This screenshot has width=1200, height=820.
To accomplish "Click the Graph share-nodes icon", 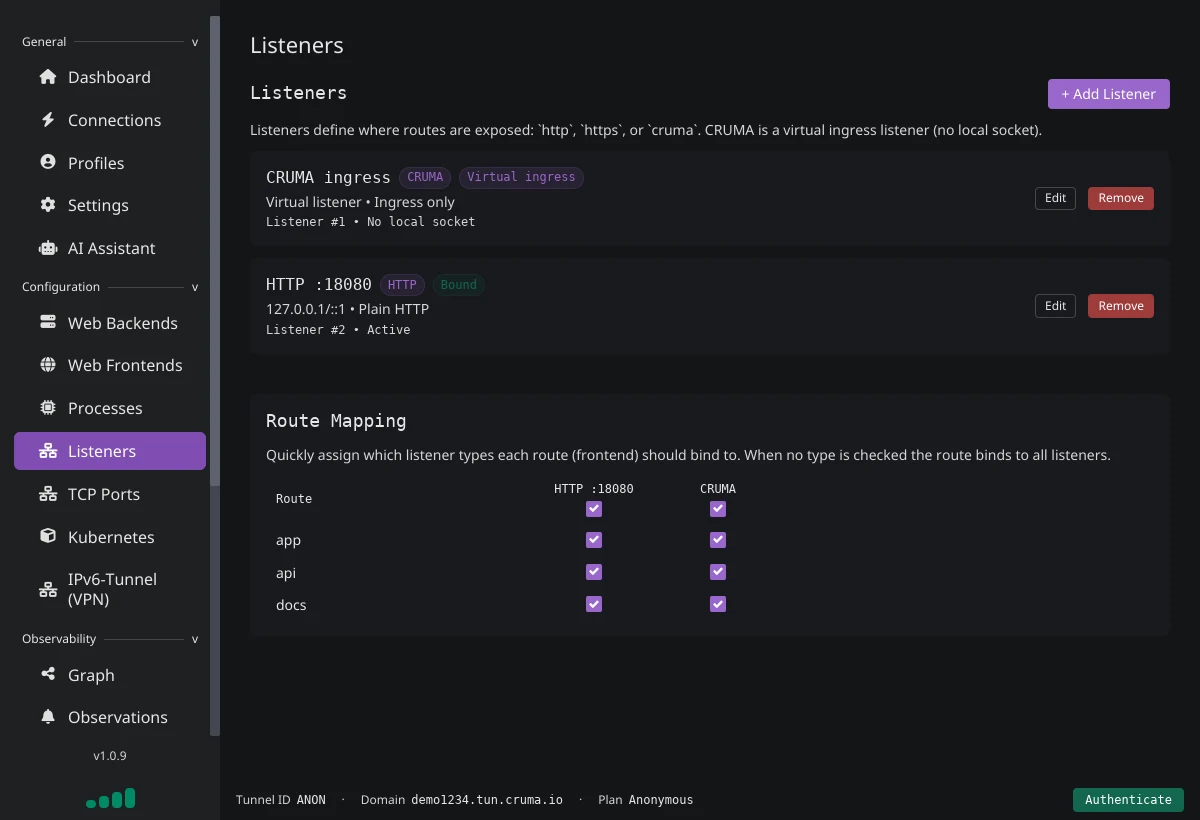I will pos(48,675).
